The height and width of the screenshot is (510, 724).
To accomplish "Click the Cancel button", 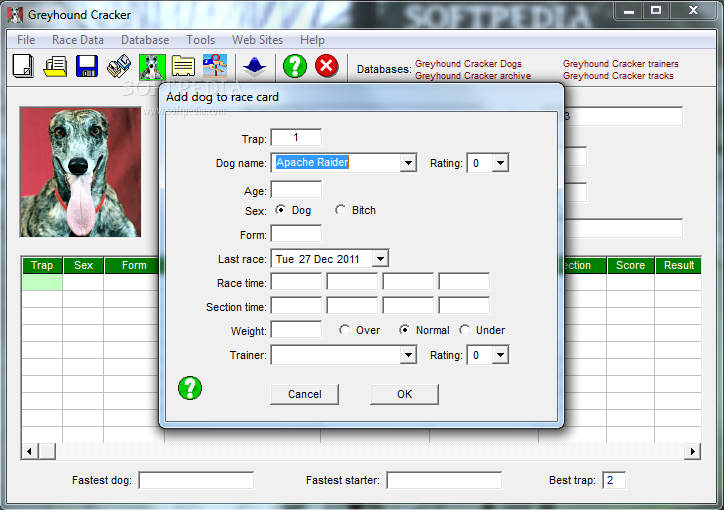I will pos(304,394).
